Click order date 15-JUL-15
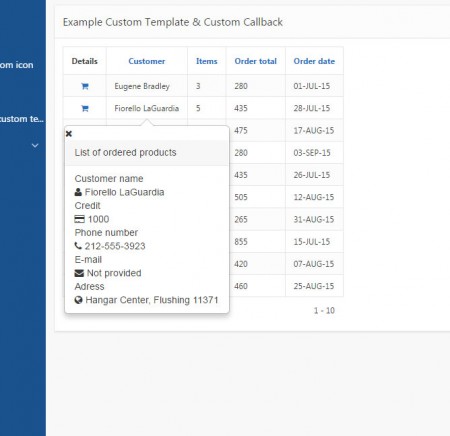The height and width of the screenshot is (436, 450). [312, 242]
